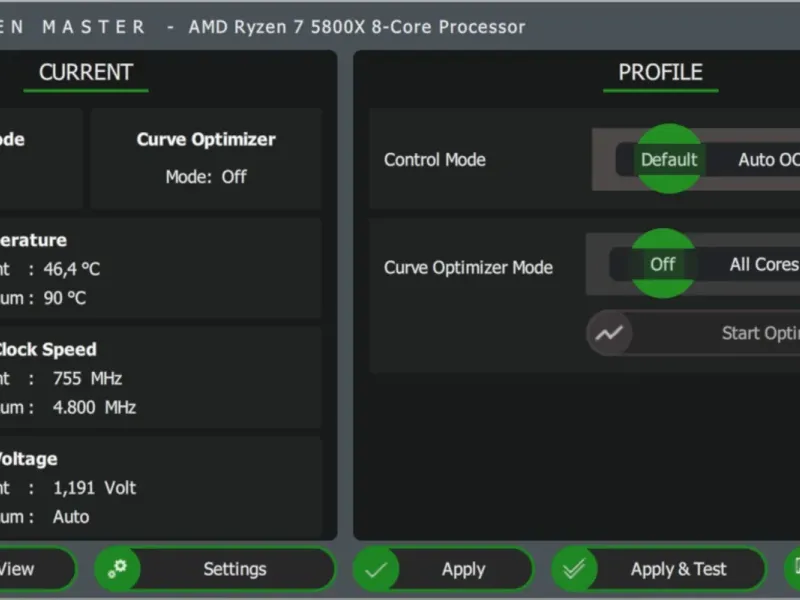Click the Apply button label
Viewport: 800px width, 600px height.
pyautogui.click(x=463, y=569)
